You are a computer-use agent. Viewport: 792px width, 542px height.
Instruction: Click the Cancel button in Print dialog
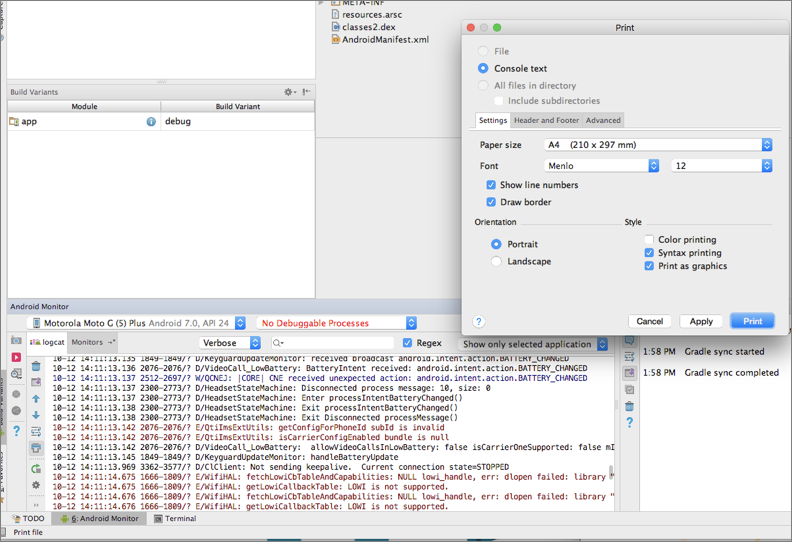pos(650,321)
